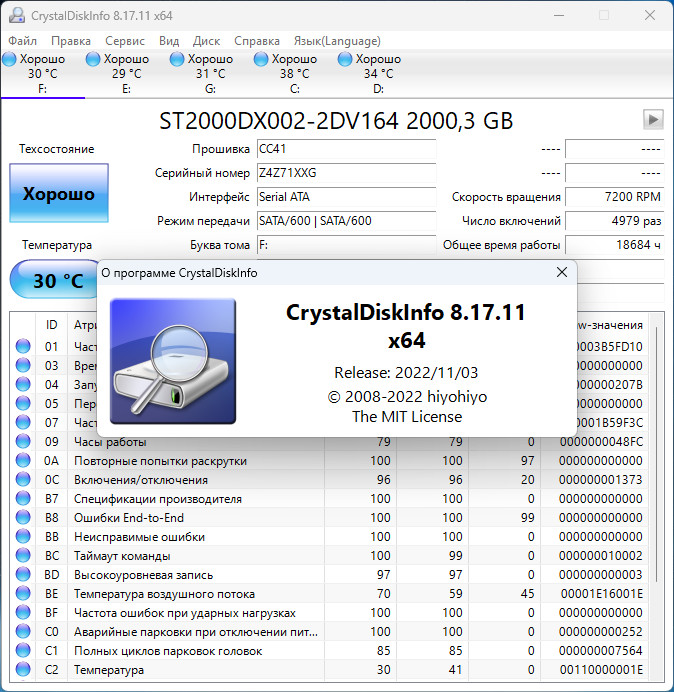Select the Спецификации производителя attribute text
674x692 pixels.
(x=158, y=499)
